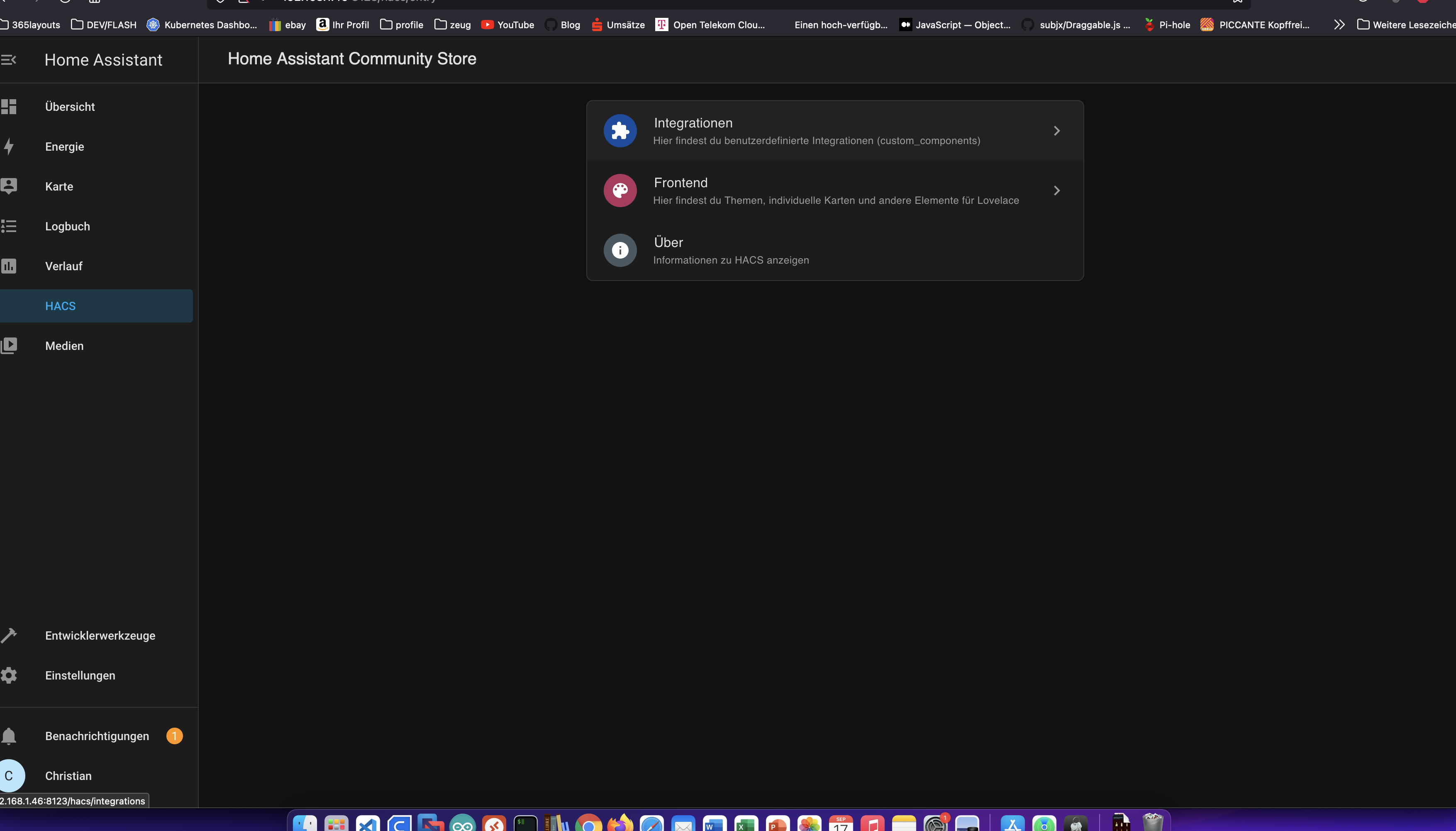Open Christian's user profile avatar
This screenshot has width=1456, height=831.
point(10,776)
